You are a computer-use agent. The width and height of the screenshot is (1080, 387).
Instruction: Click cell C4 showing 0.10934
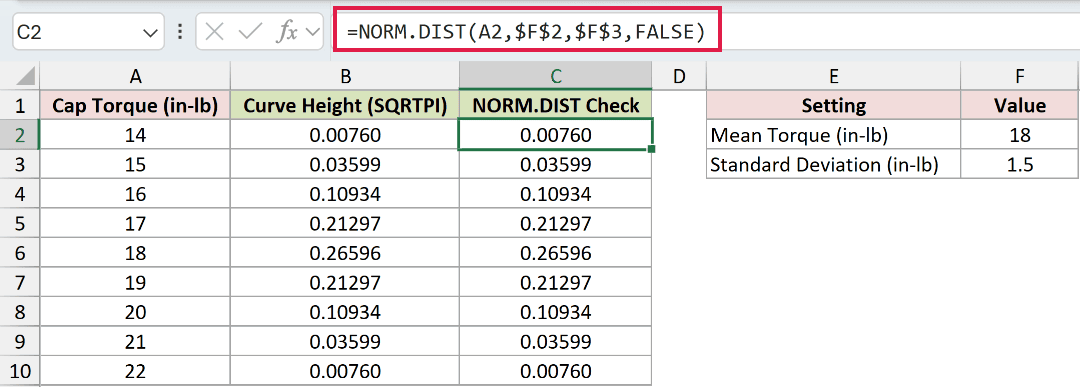coord(556,194)
